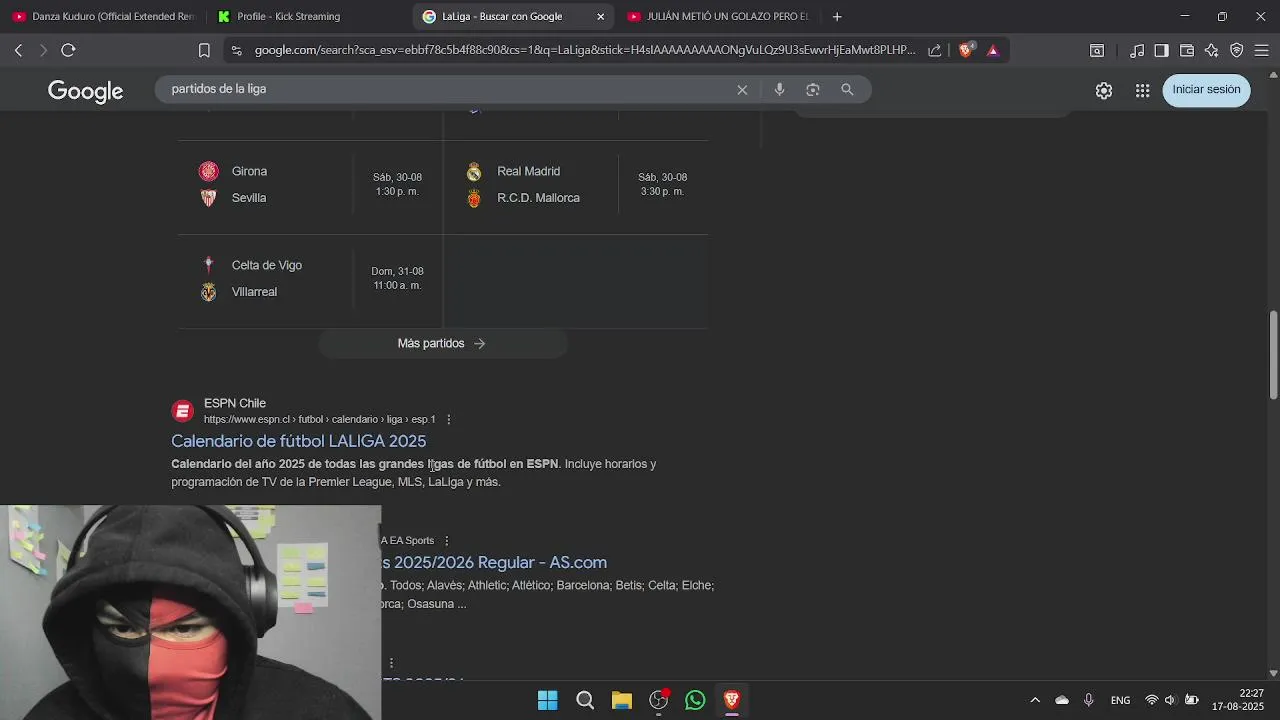This screenshot has height=720, width=1280.
Task: Open Brave VPN shield icon
Action: click(1237, 50)
